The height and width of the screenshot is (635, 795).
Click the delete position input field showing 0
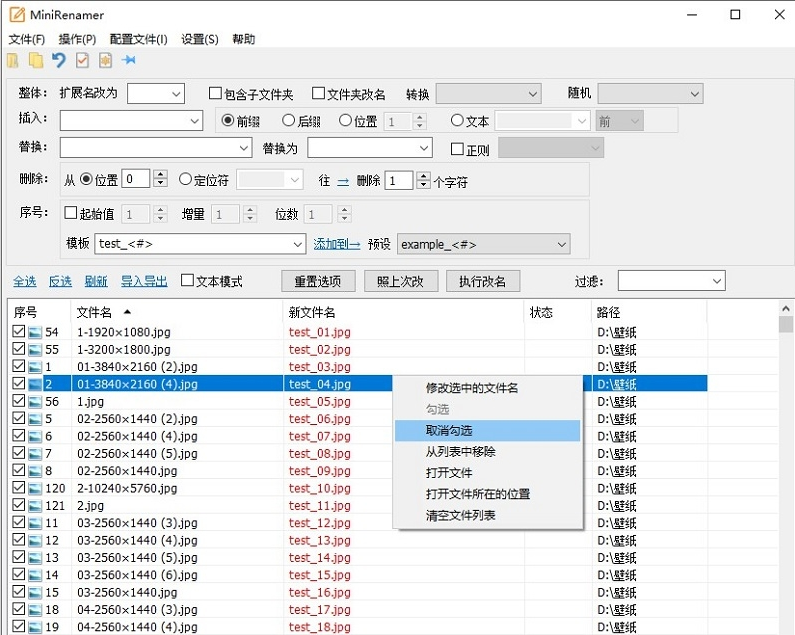[136, 179]
